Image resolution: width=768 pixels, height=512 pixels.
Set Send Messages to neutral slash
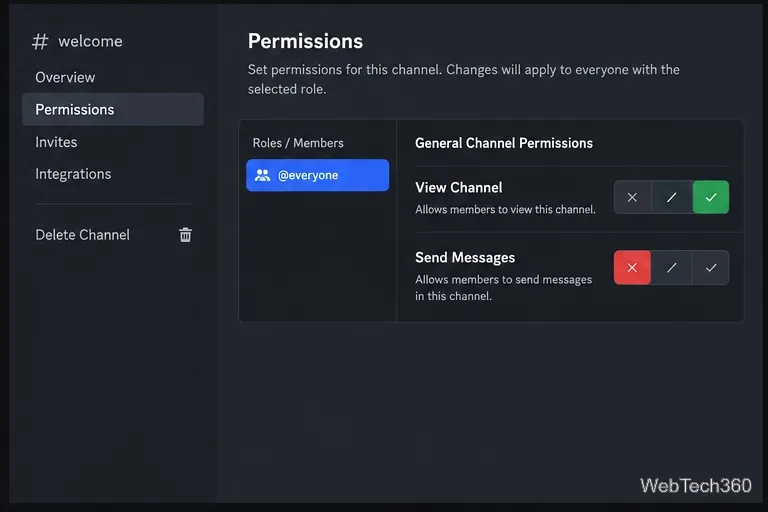pyautogui.click(x=672, y=268)
